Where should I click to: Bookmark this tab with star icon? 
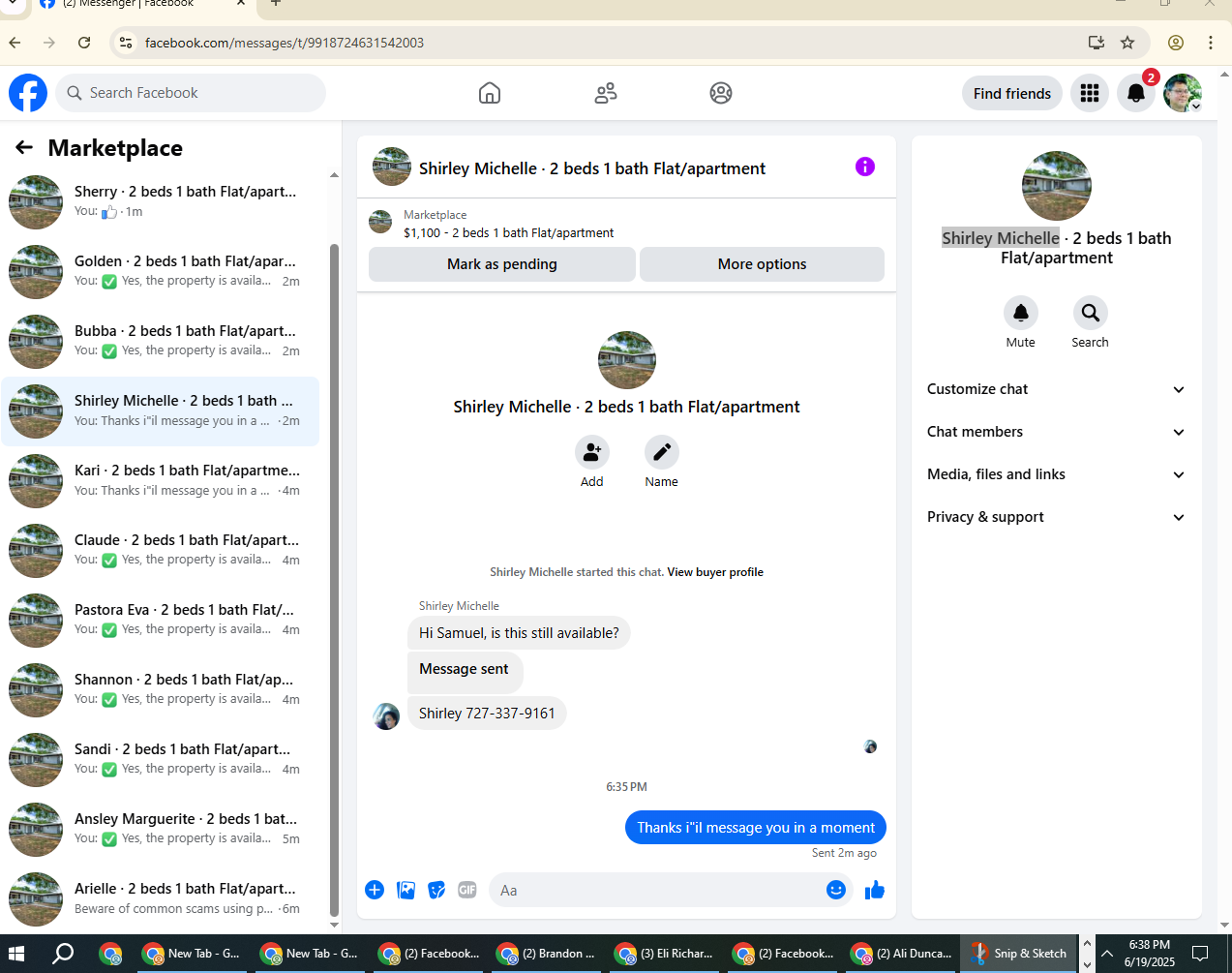coord(1127,43)
